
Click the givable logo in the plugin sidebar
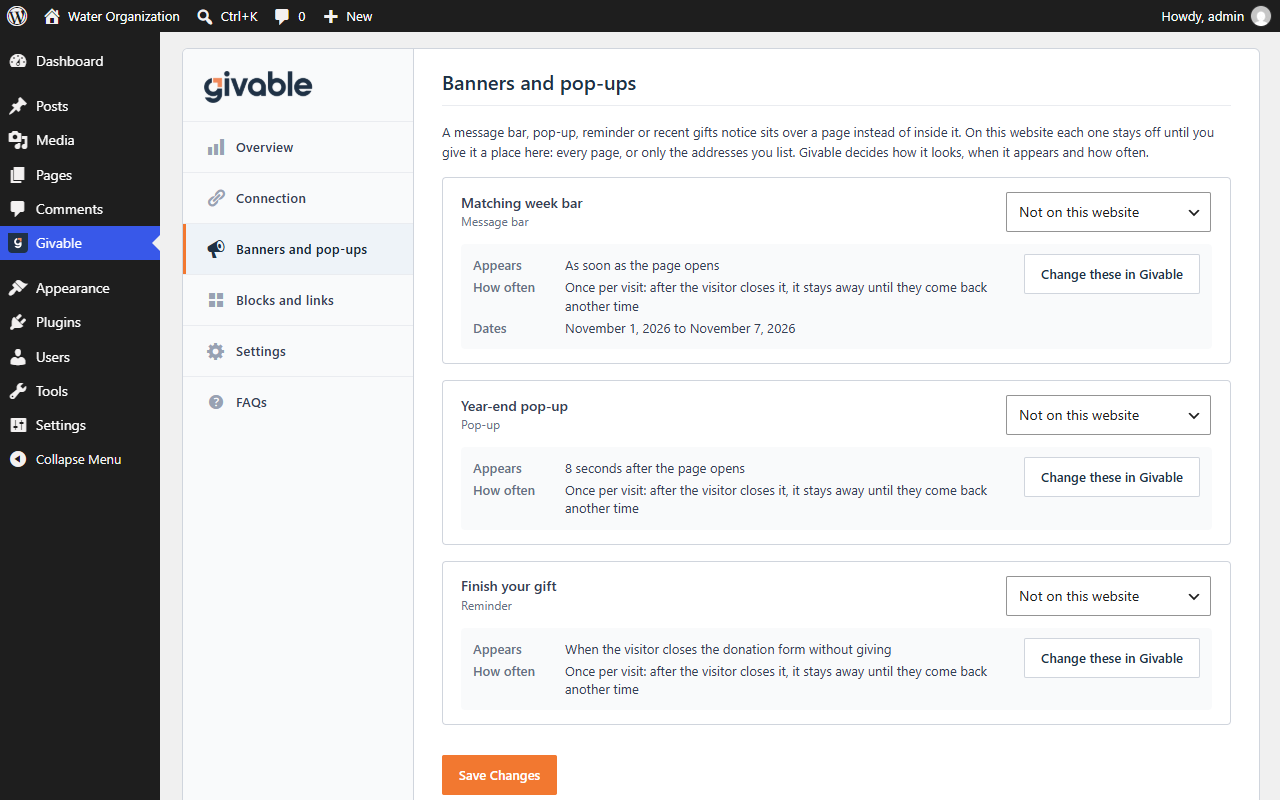pos(258,86)
